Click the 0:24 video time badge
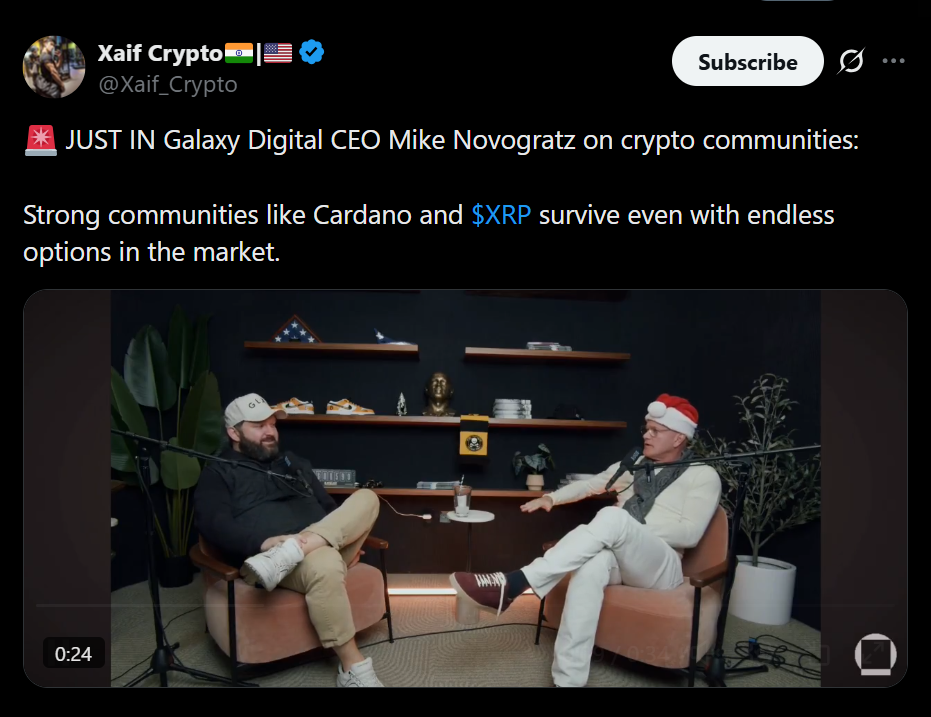The height and width of the screenshot is (717, 931). (74, 653)
